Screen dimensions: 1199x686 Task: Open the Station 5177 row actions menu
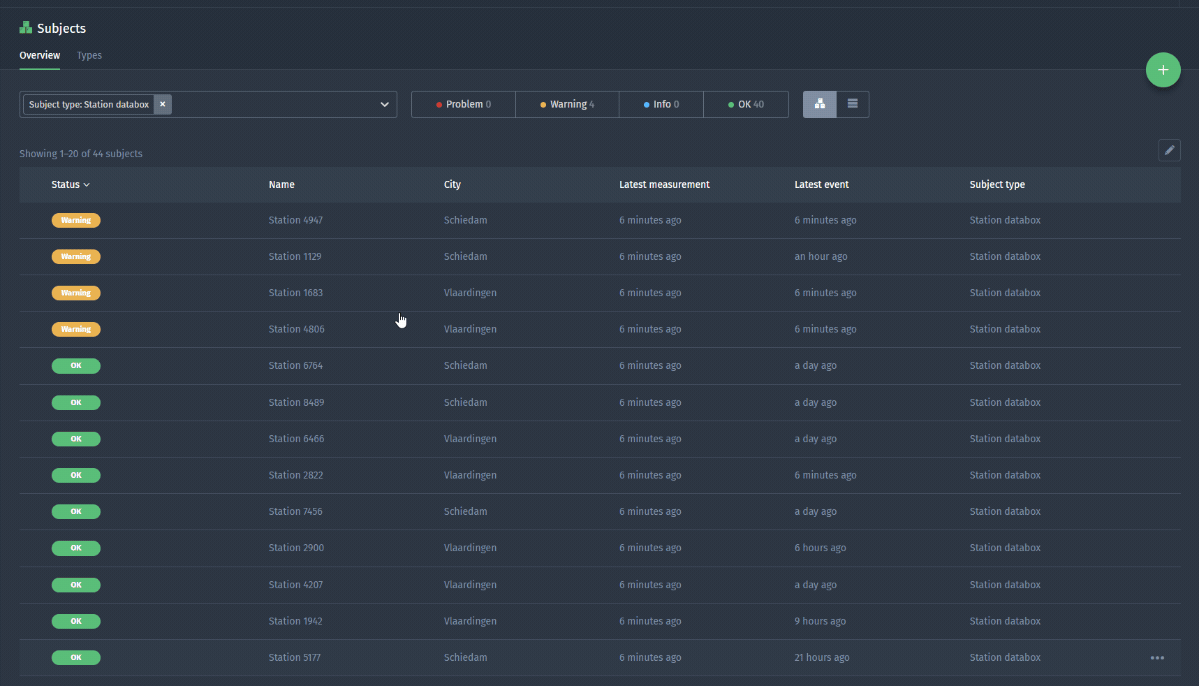pyautogui.click(x=1157, y=657)
